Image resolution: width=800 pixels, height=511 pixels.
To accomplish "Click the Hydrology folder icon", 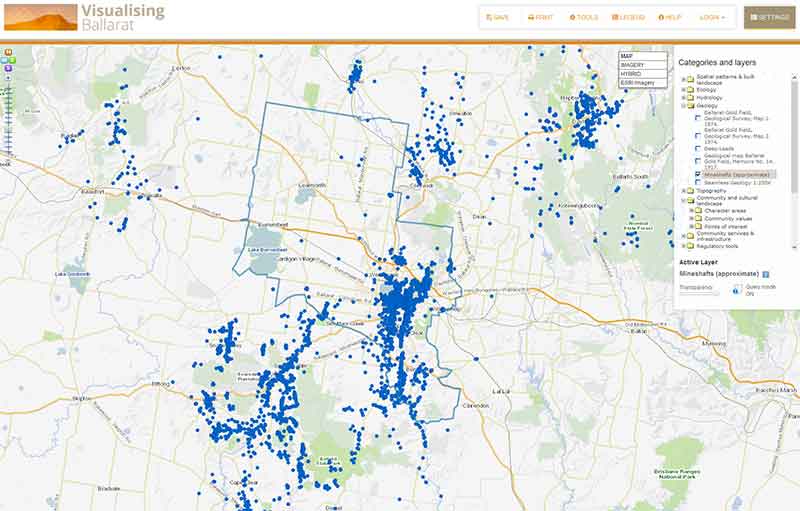I will [690, 97].
